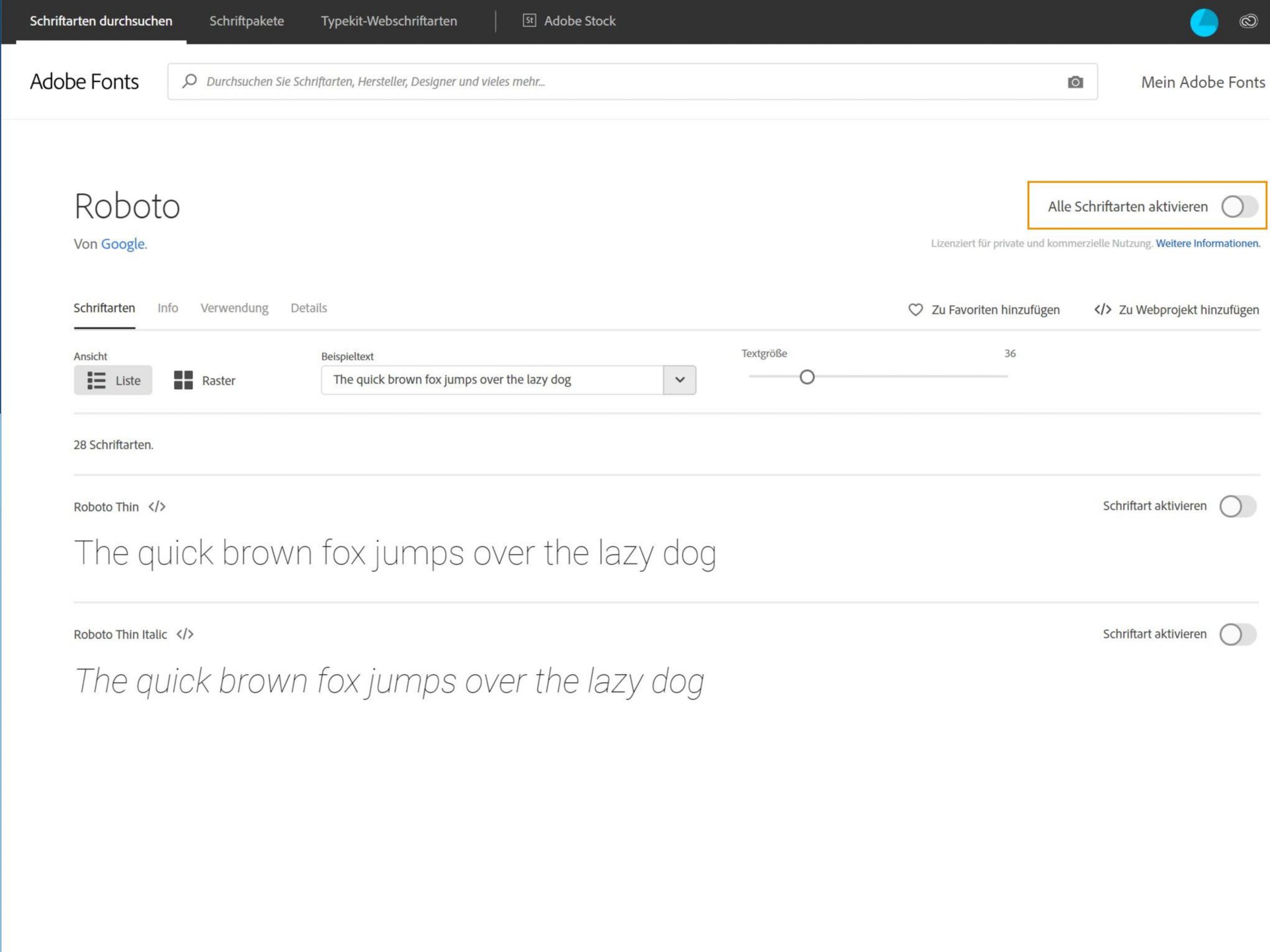Click Zu Favoriten hinzufügen
This screenshot has height=952, width=1270.
[984, 310]
